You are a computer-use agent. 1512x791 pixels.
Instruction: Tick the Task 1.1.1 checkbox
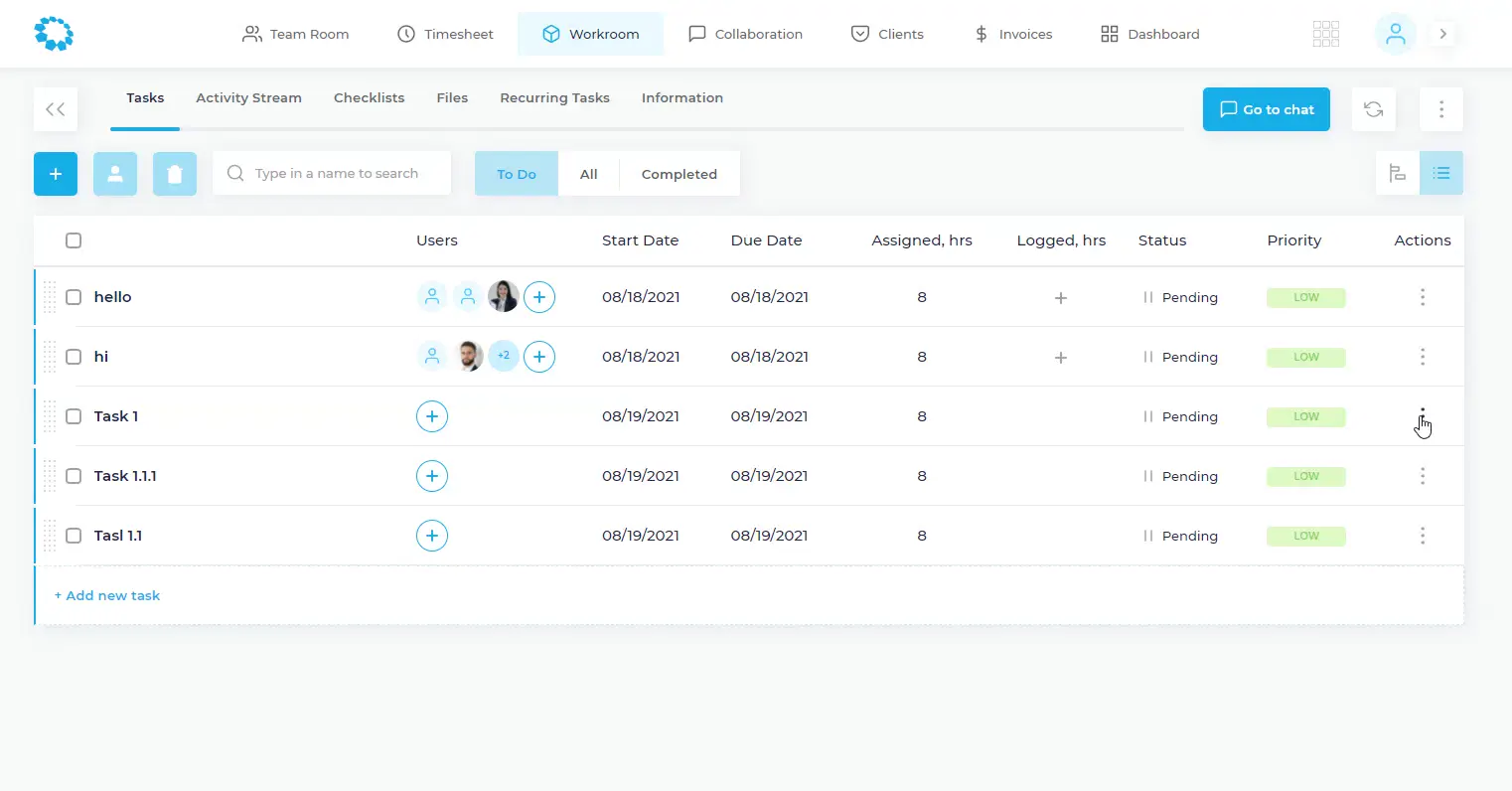[74, 476]
